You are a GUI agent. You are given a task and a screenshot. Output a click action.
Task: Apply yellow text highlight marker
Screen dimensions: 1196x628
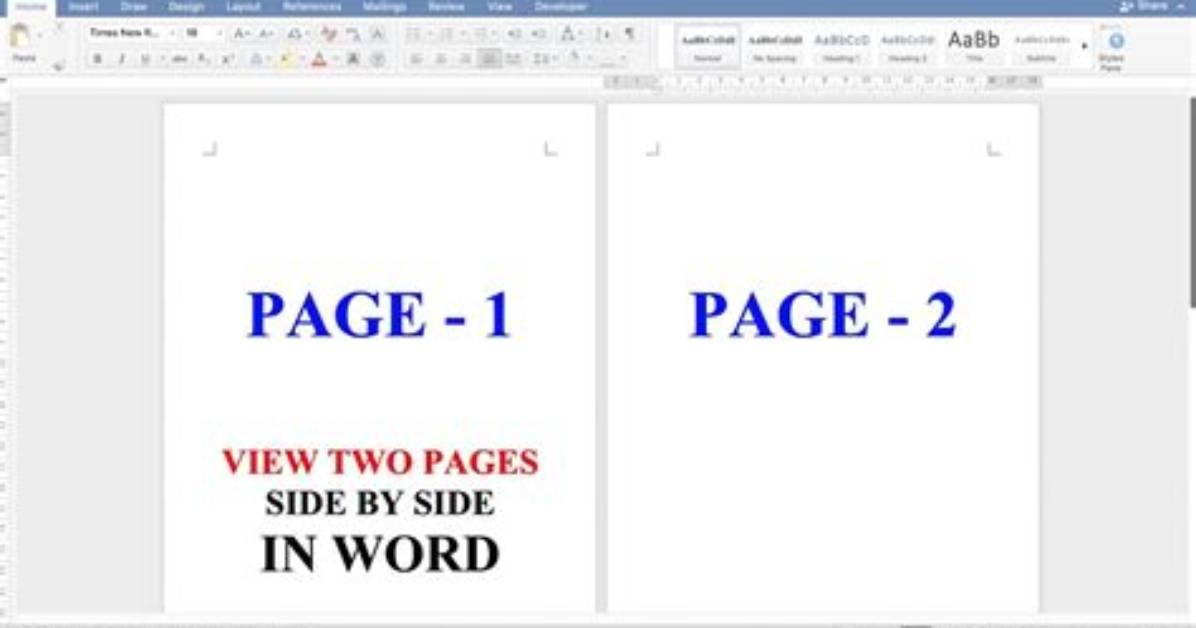click(287, 59)
